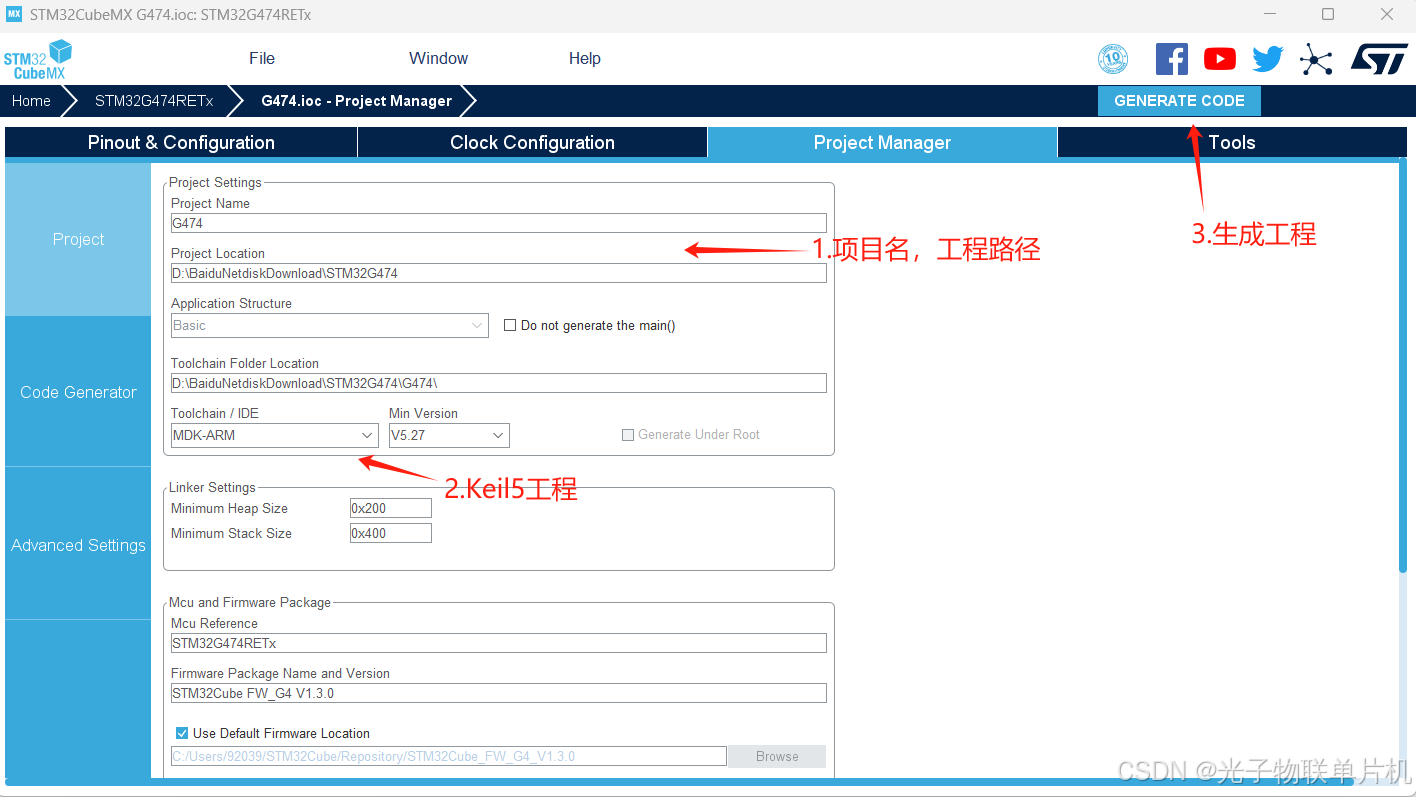Select the Project Manager tab

pos(882,142)
